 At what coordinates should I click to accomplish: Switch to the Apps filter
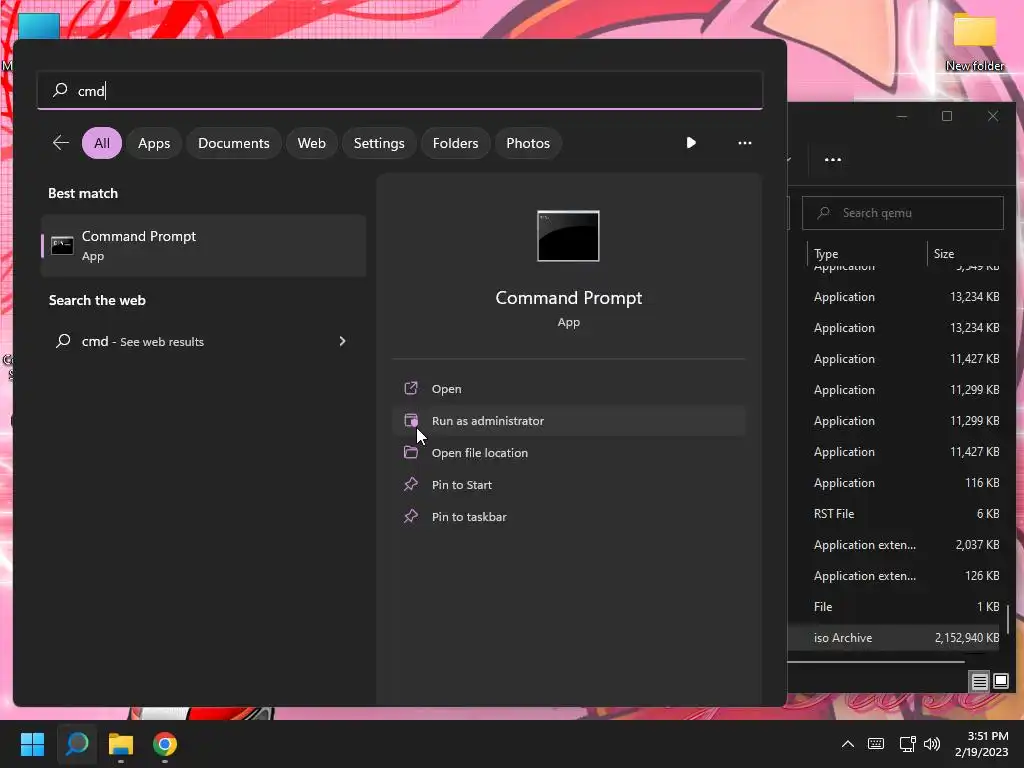(154, 143)
